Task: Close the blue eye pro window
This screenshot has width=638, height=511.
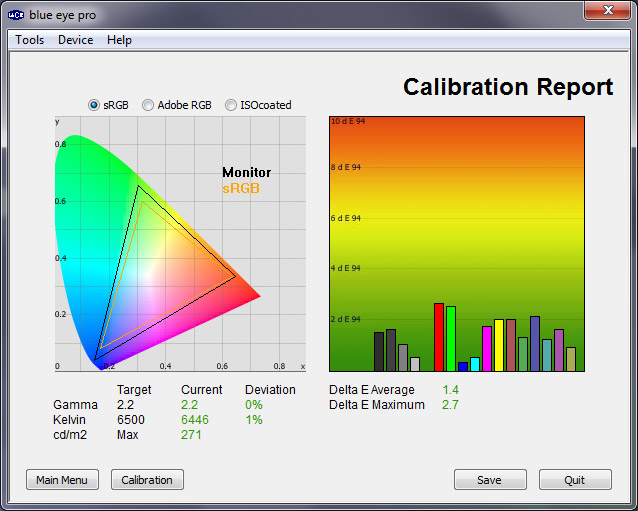Action: click(x=607, y=10)
